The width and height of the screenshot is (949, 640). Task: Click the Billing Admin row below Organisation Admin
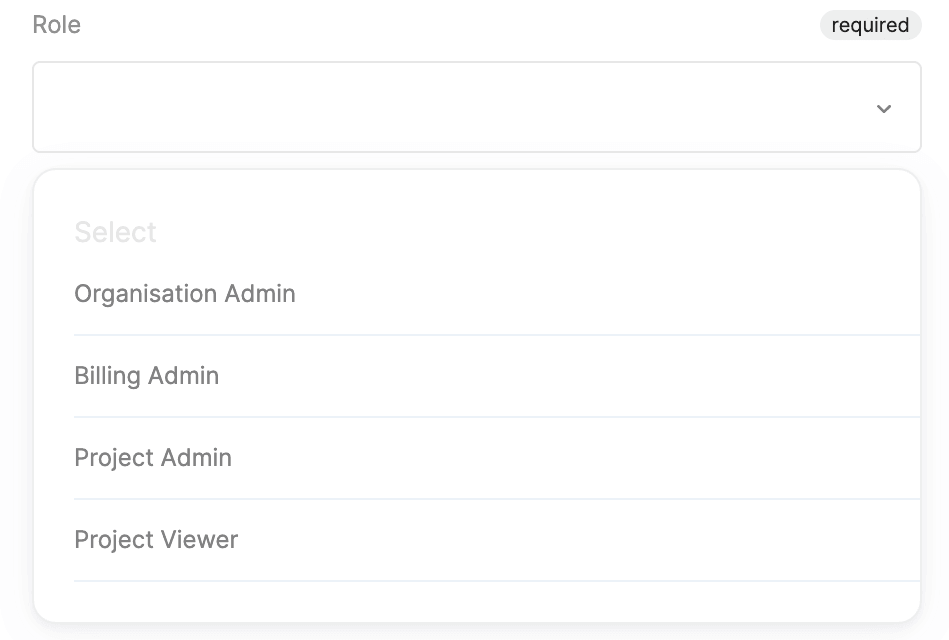147,376
